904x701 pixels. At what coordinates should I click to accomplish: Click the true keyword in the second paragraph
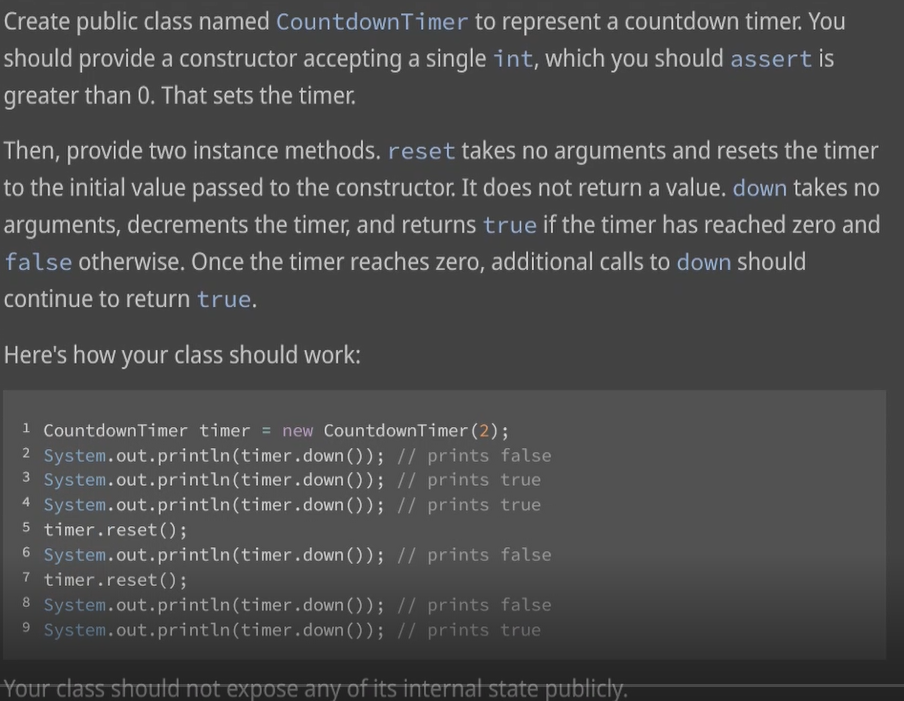(x=509, y=225)
